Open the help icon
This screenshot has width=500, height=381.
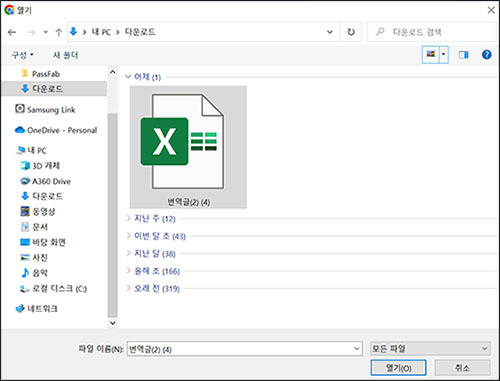click(486, 55)
